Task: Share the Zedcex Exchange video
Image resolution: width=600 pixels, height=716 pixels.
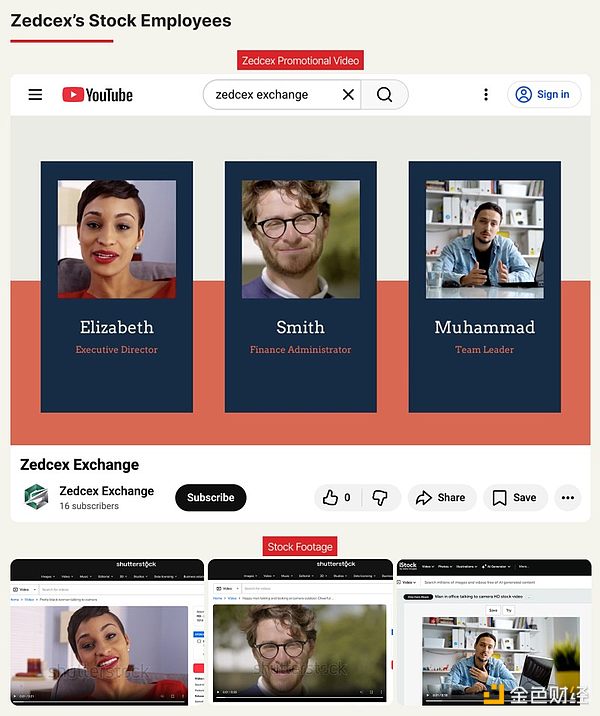Action: point(442,497)
